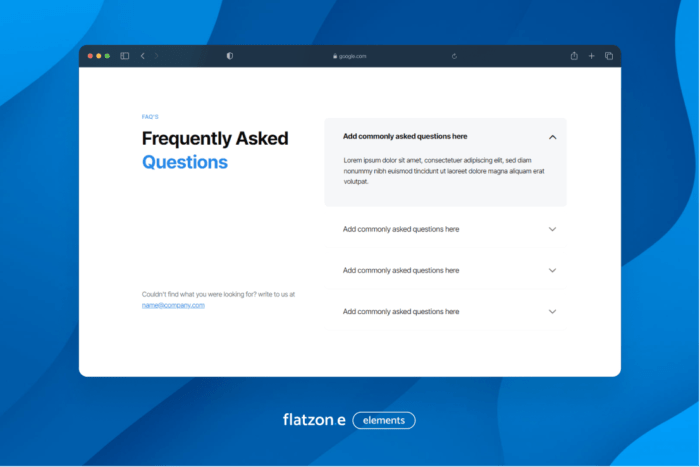Select the last FAQ question text
Image resolution: width=700 pixels, height=467 pixels.
tap(400, 312)
